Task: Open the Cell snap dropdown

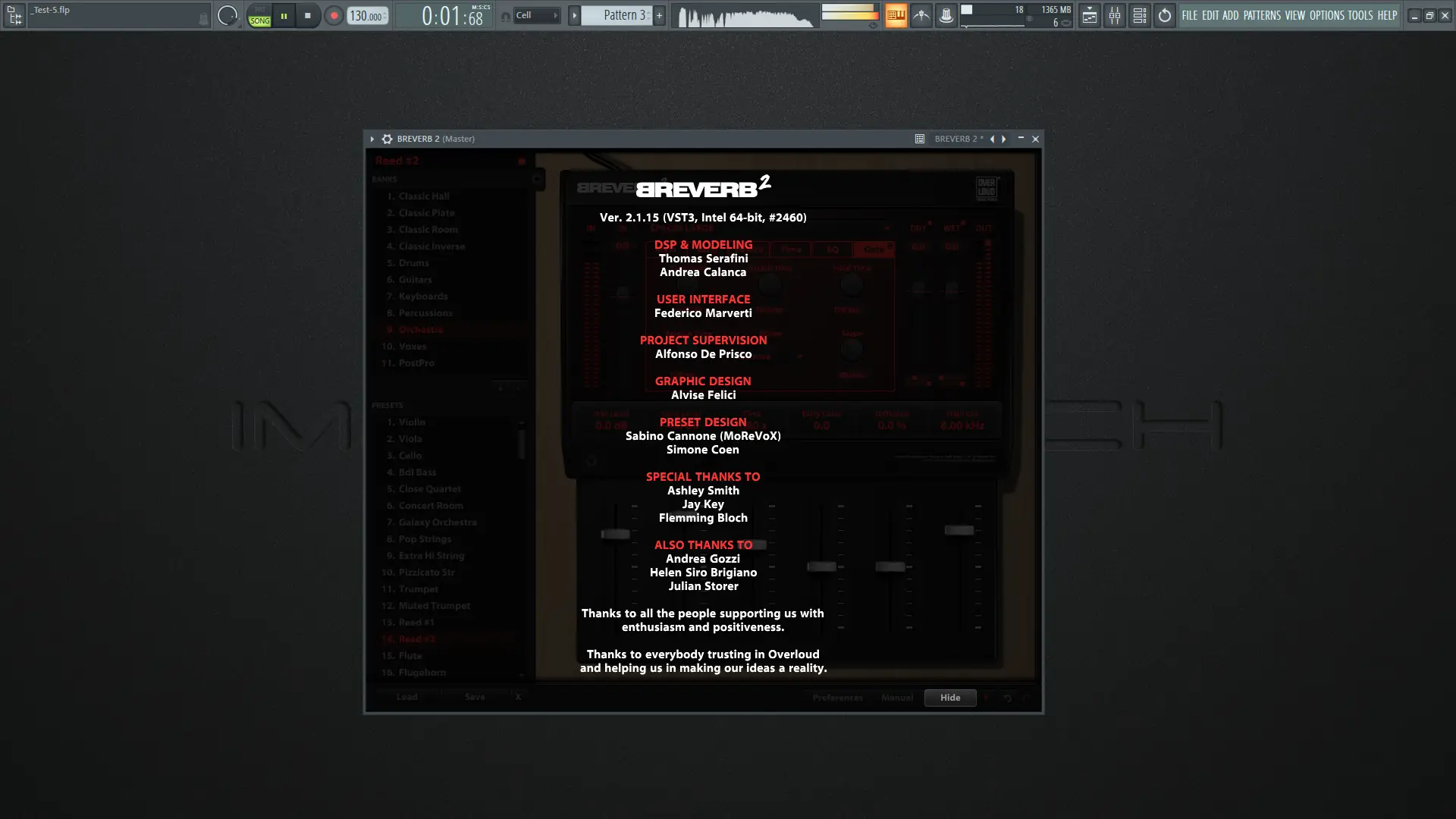Action: pyautogui.click(x=536, y=15)
